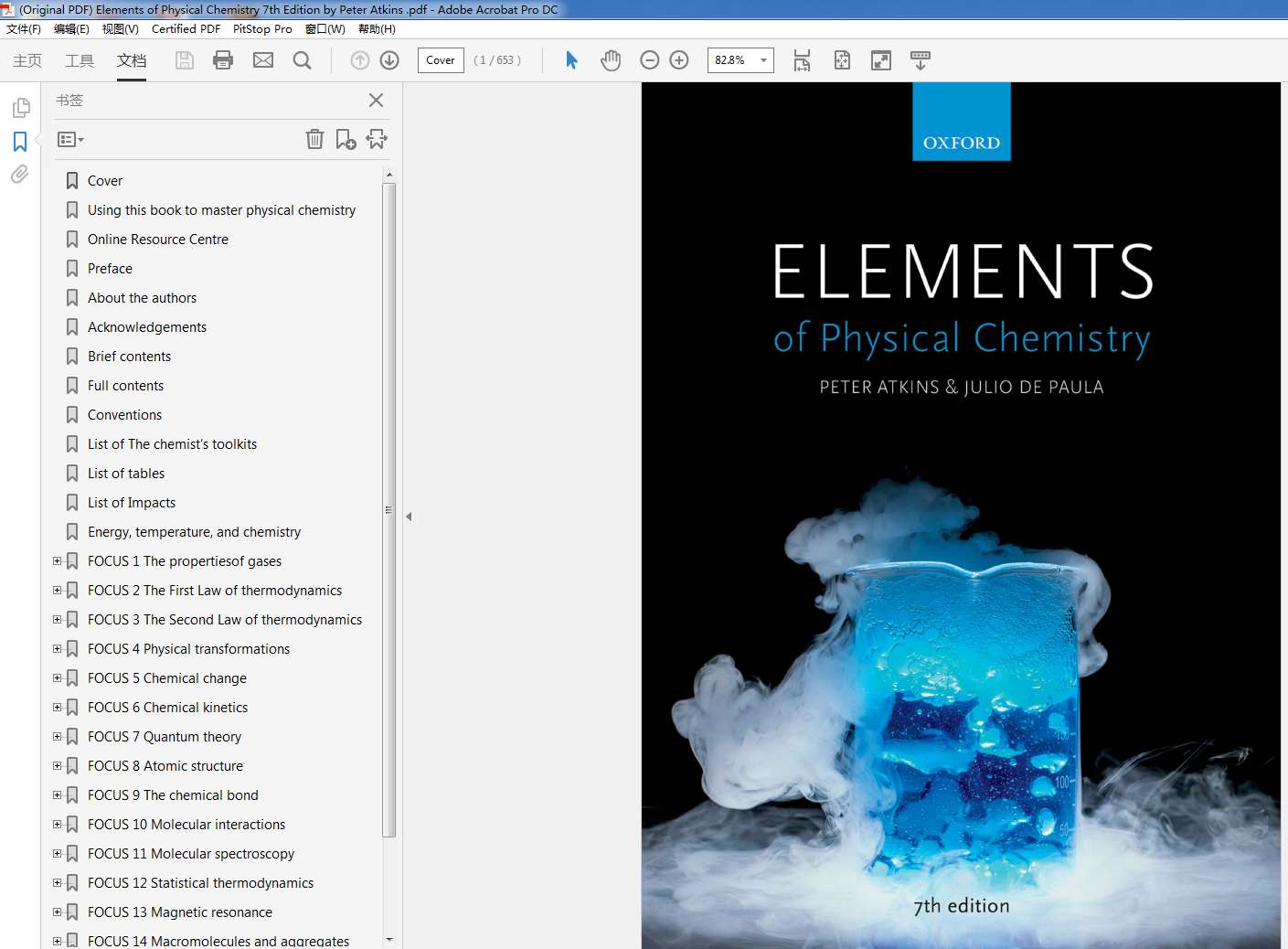
Task: Open the Attachments panel
Action: coord(19,174)
